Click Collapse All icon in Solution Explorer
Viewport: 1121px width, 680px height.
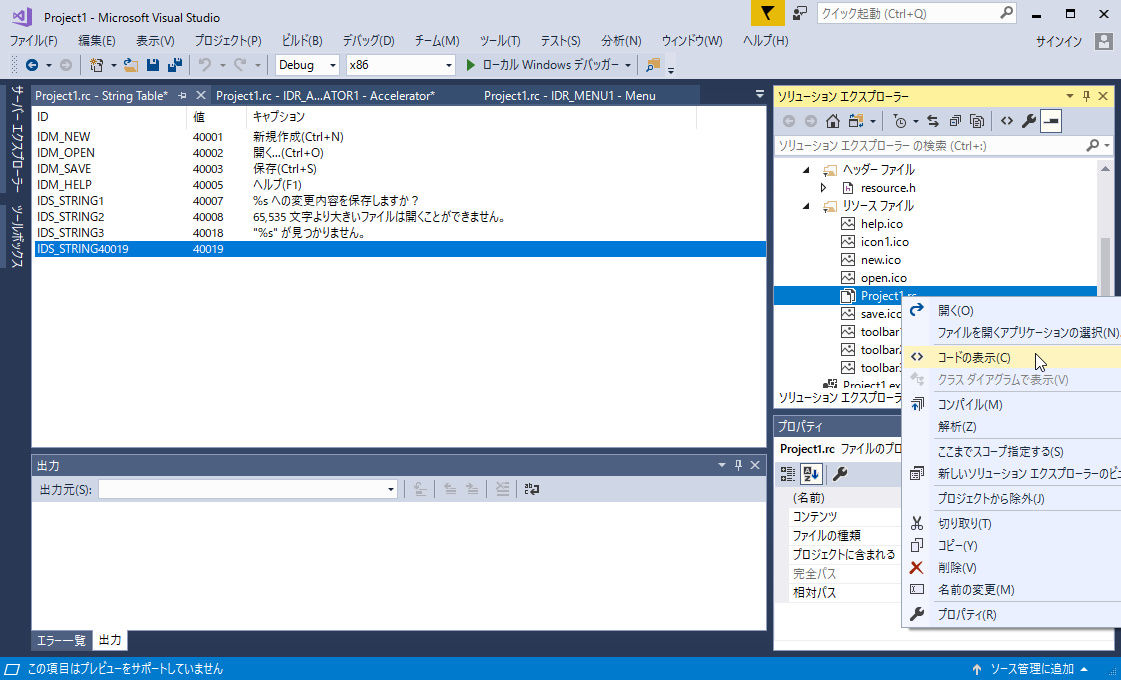(955, 122)
